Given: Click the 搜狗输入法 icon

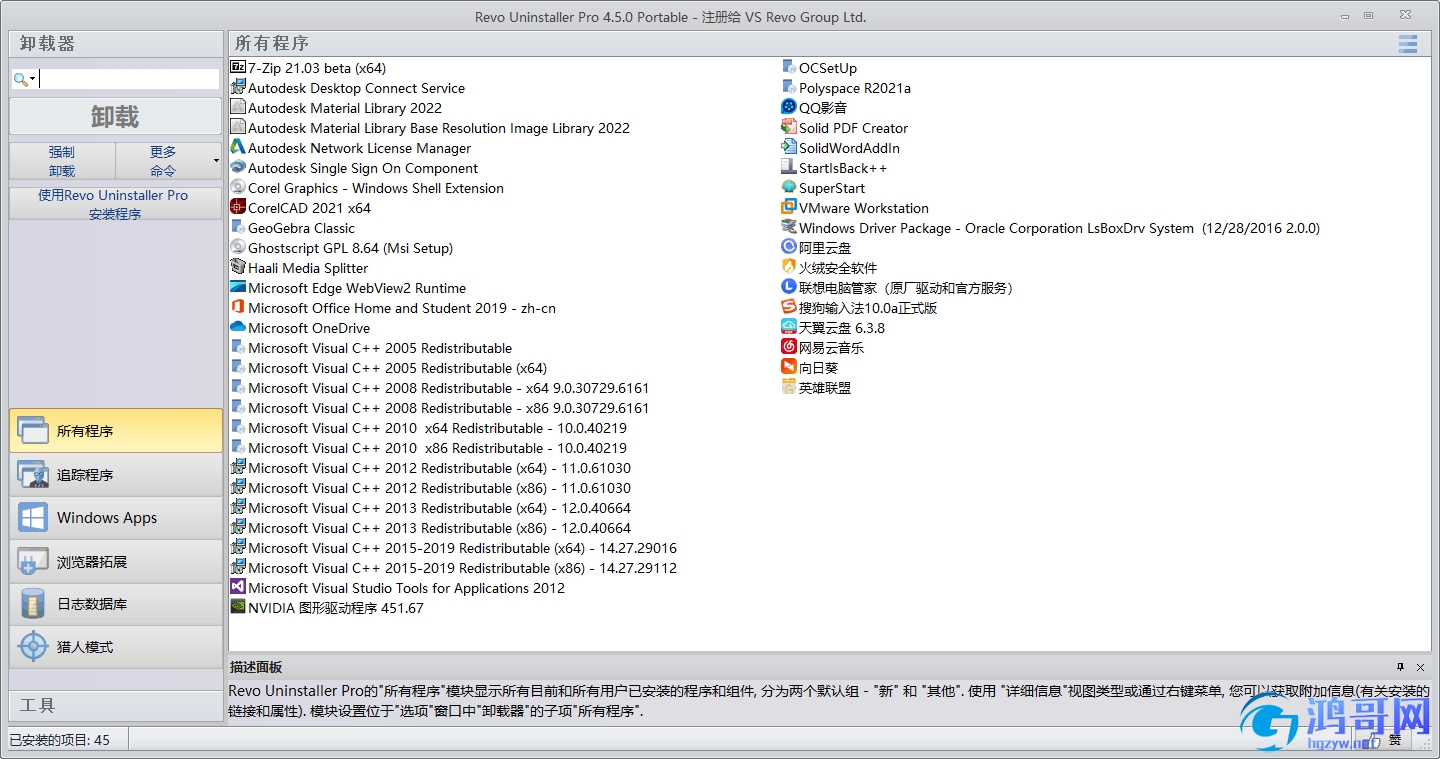Looking at the screenshot, I should [789, 308].
